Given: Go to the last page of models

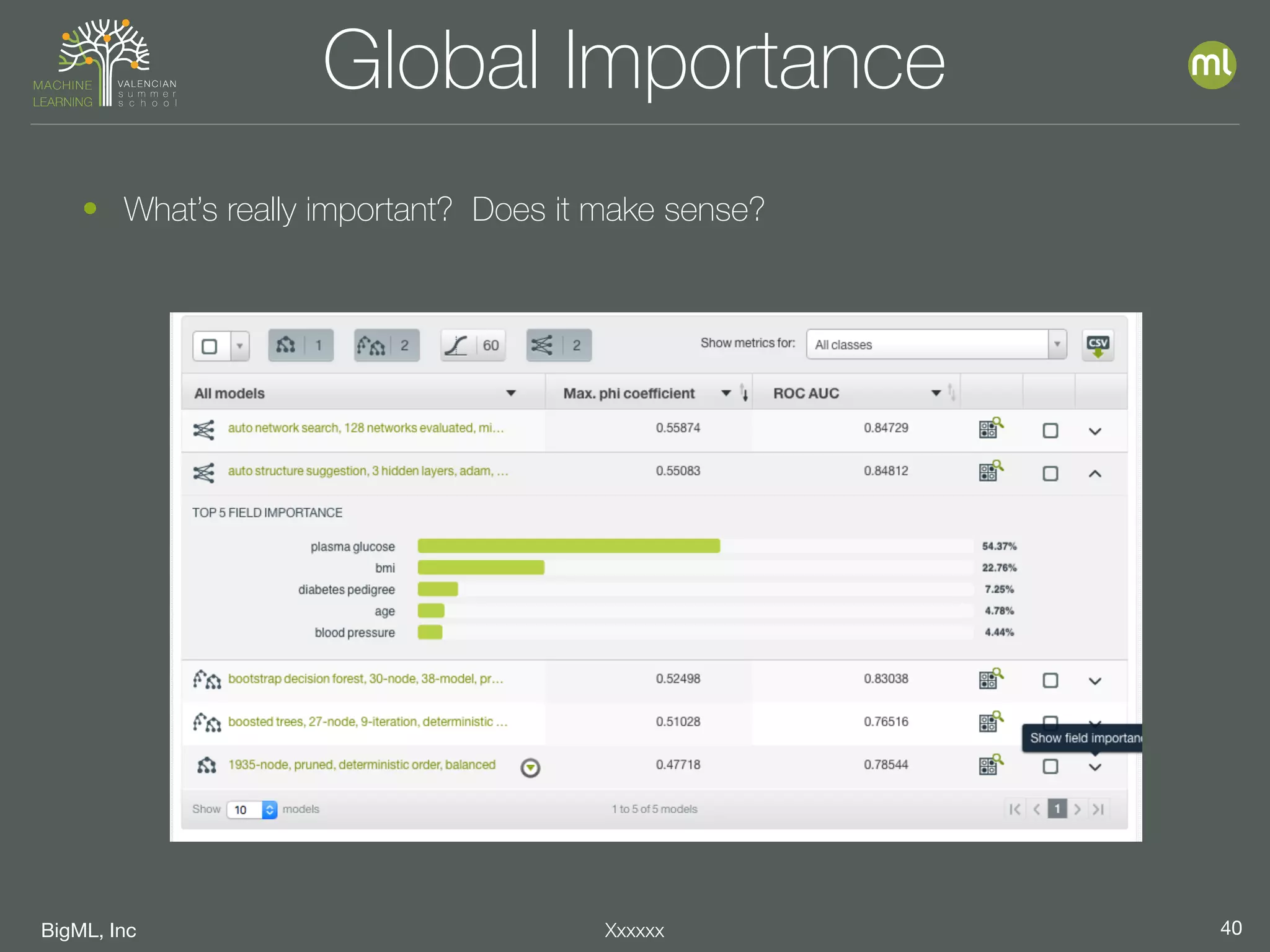Looking at the screenshot, I should click(1098, 809).
